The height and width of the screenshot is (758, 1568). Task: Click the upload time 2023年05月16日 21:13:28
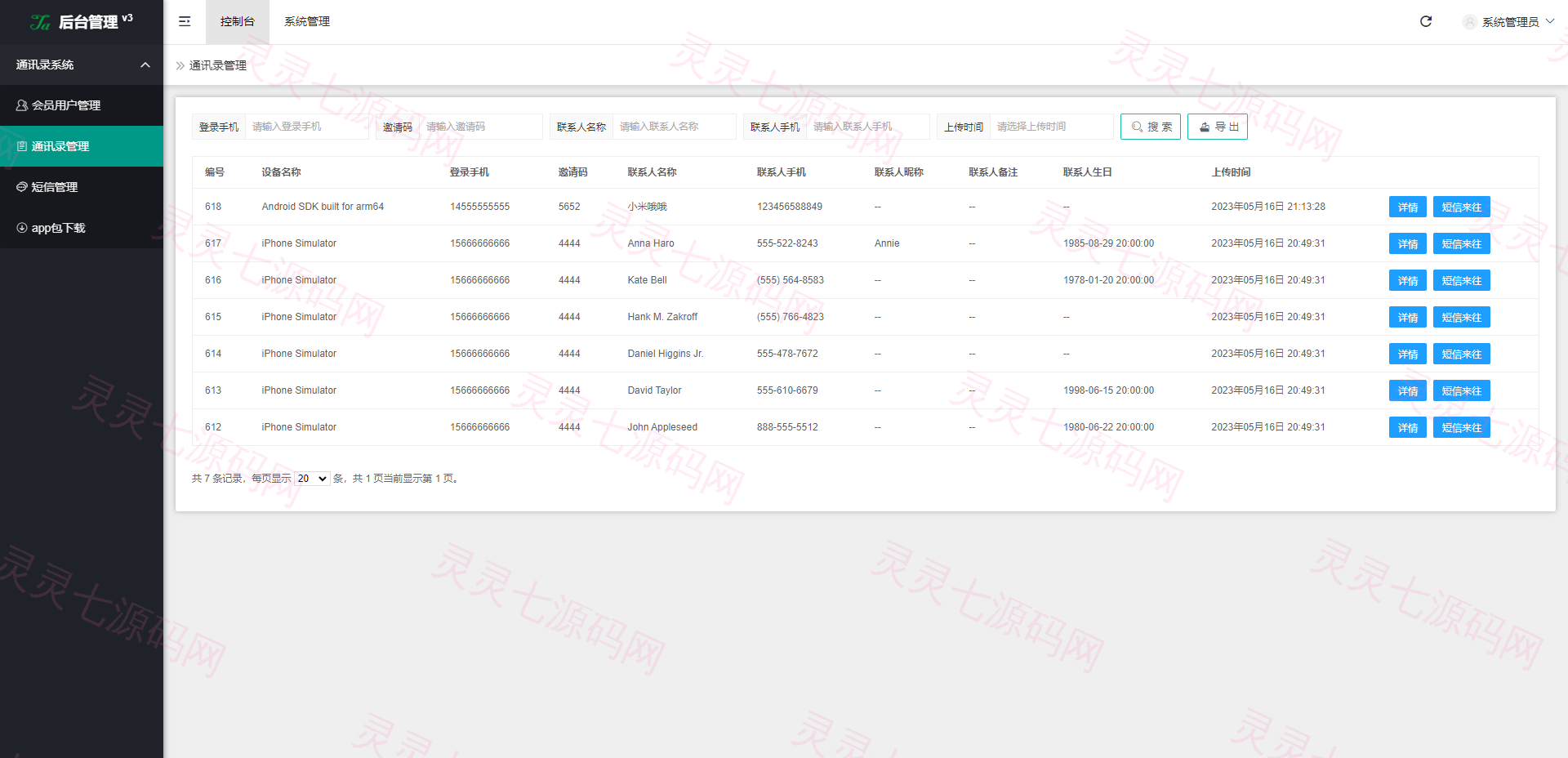[x=1268, y=207]
